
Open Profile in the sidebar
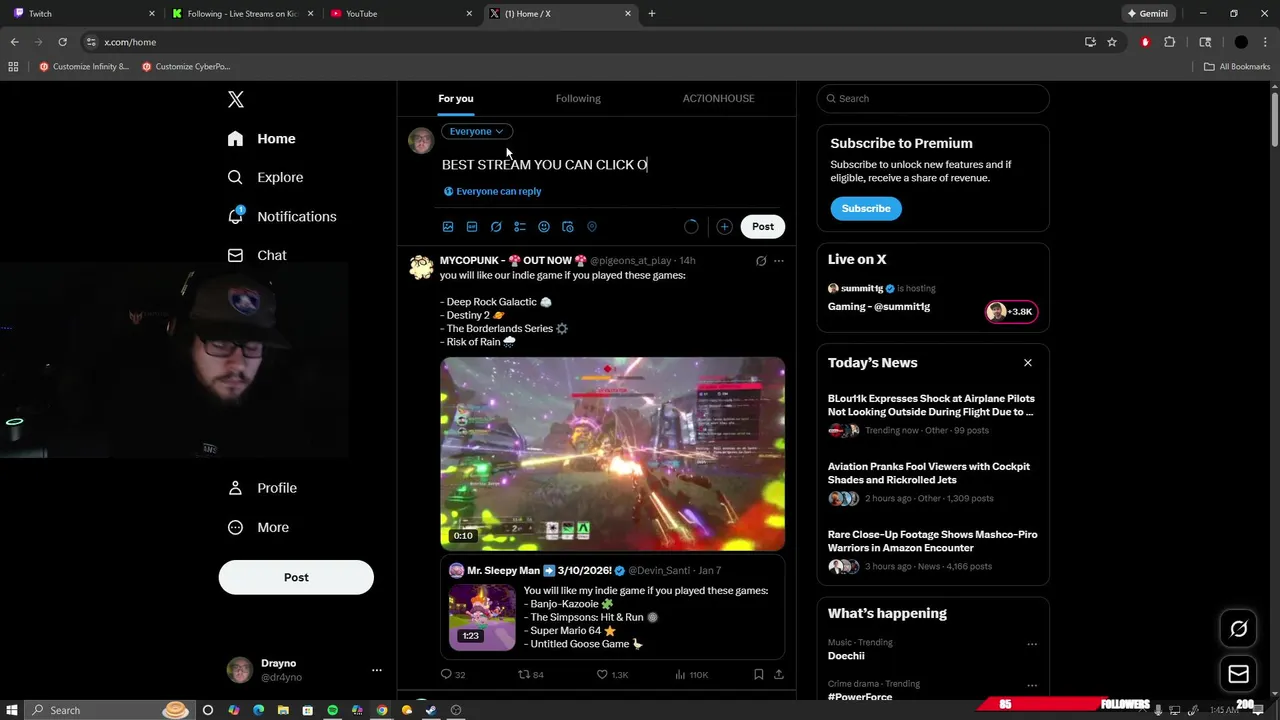click(x=263, y=488)
